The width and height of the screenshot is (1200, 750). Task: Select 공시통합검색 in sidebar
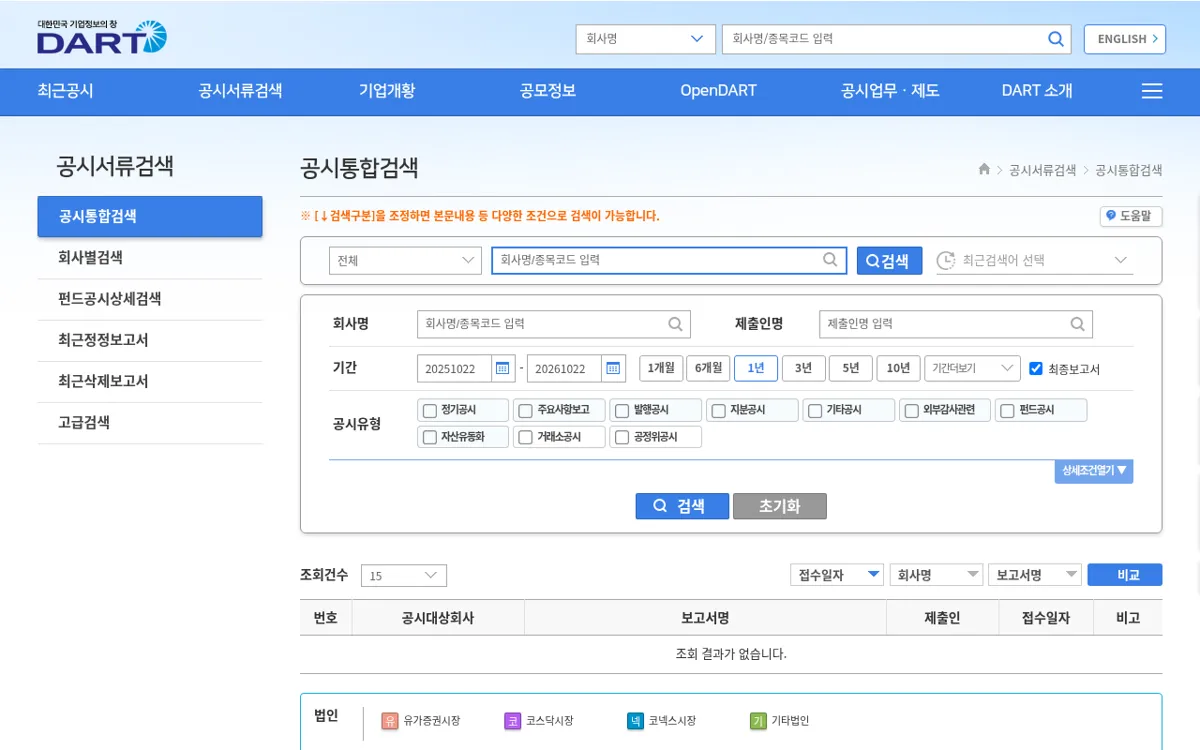pos(150,216)
